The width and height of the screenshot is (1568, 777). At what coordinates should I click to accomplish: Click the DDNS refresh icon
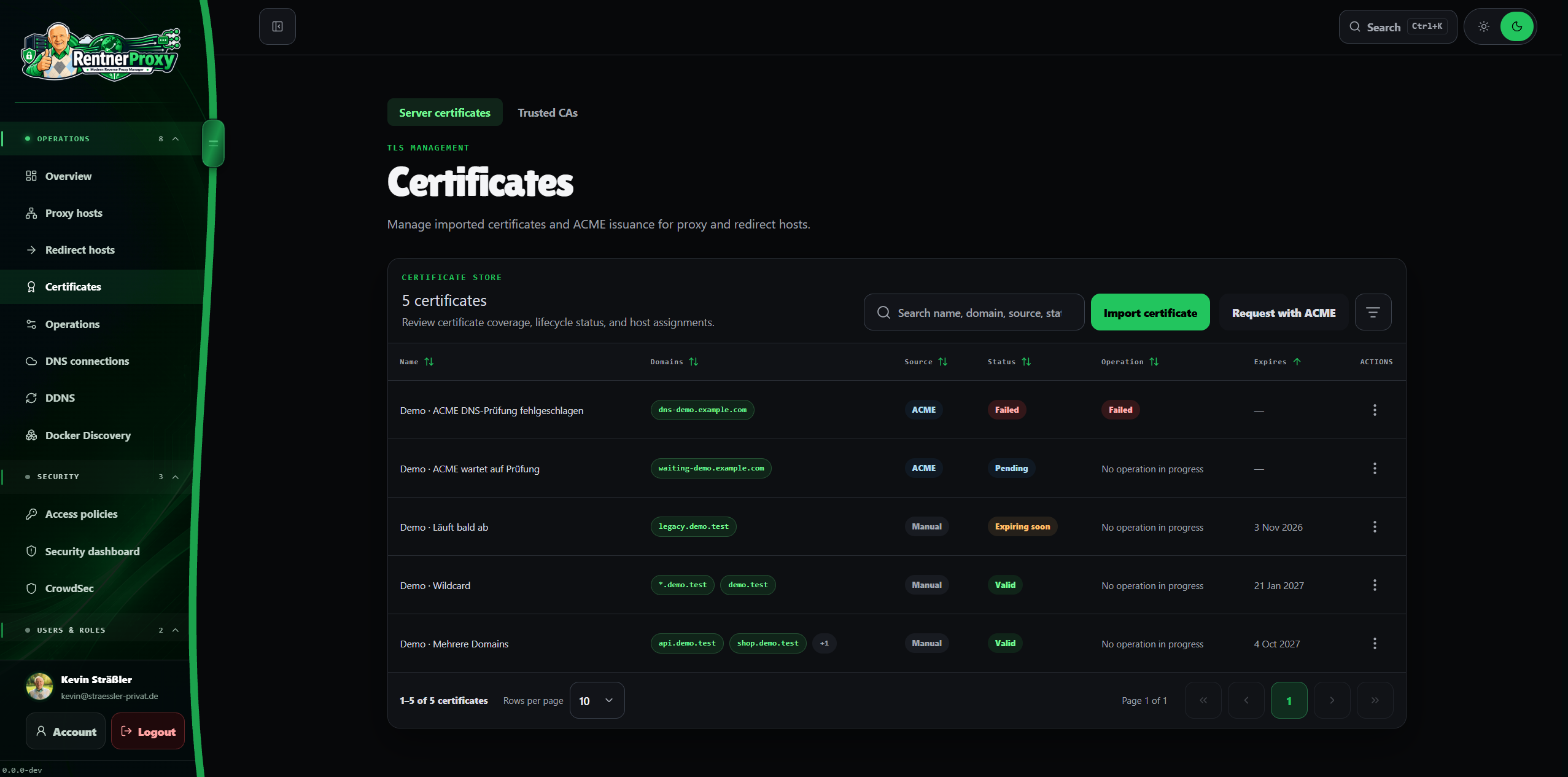[31, 398]
